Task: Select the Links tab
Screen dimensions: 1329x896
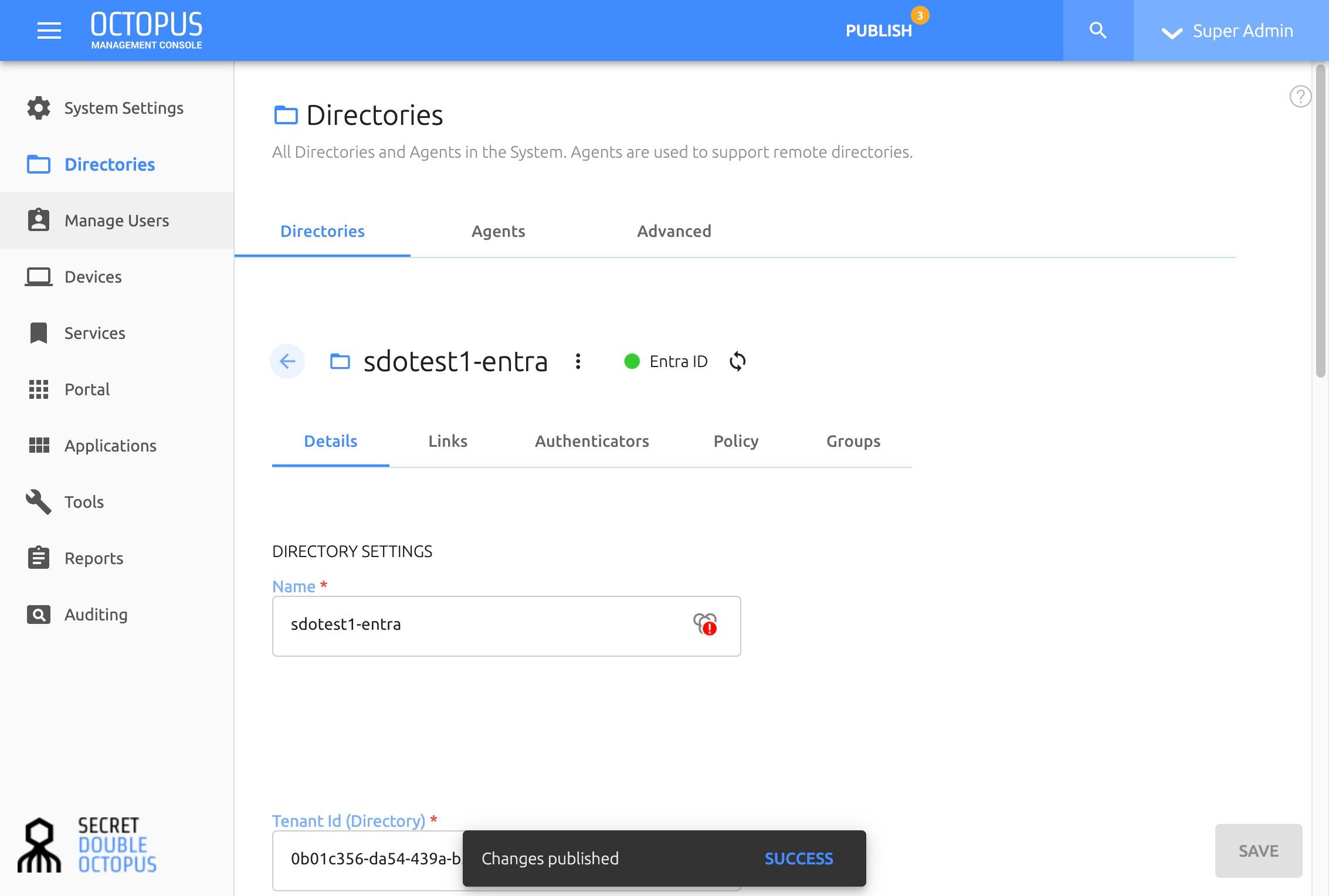Action: 448,441
